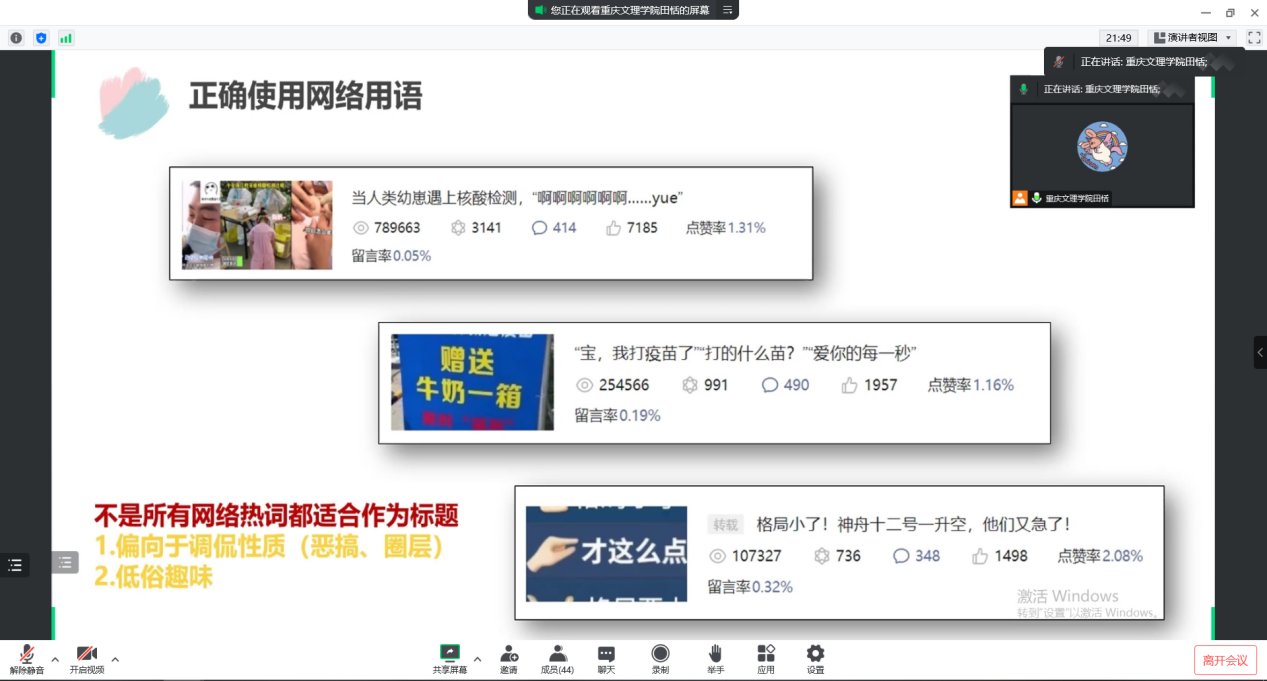Open the 邀请 invite icon
The image size is (1267, 681).
pyautogui.click(x=509, y=659)
